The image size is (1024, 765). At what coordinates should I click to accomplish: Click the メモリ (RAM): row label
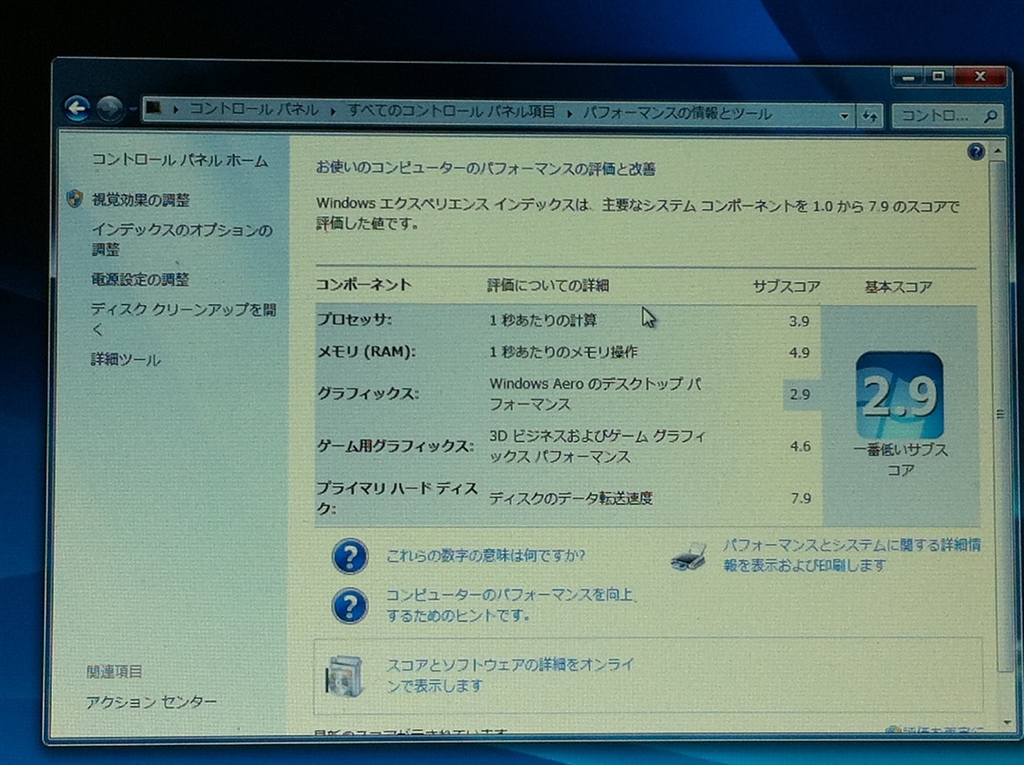click(366, 351)
